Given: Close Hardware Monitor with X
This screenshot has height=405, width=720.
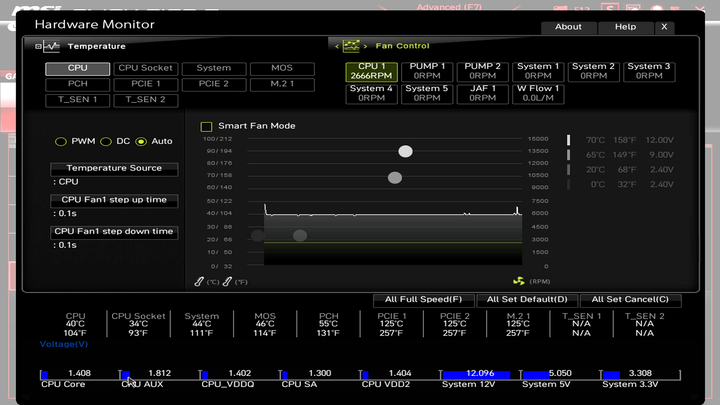Looking at the screenshot, I should point(664,27).
